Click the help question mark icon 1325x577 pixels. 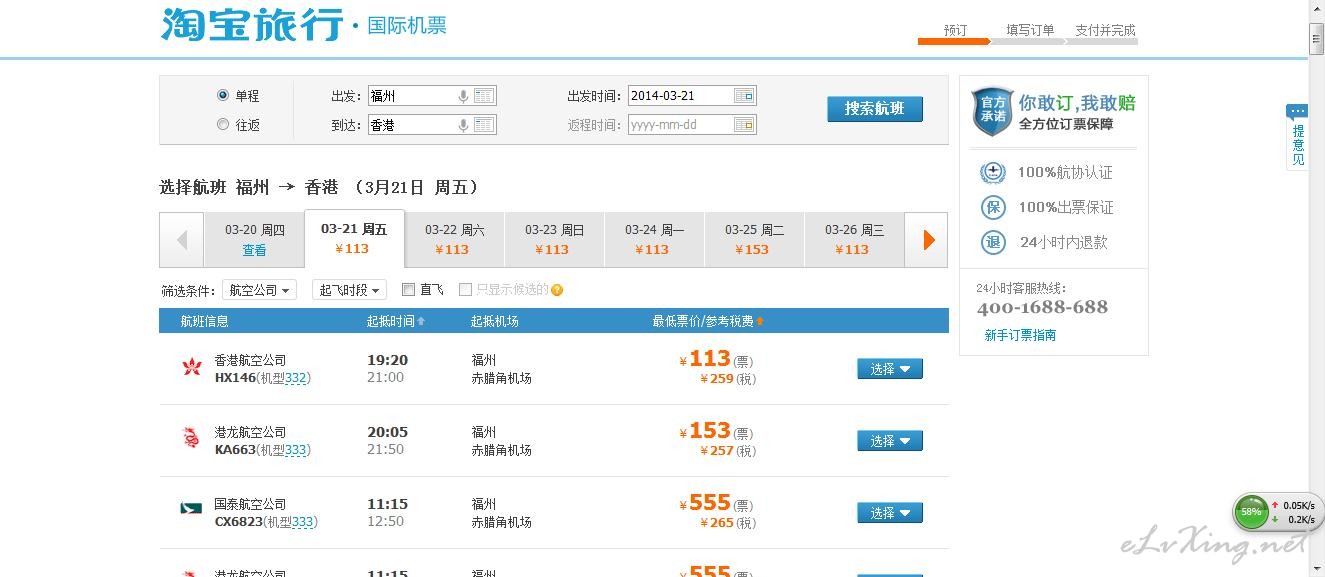click(x=557, y=290)
